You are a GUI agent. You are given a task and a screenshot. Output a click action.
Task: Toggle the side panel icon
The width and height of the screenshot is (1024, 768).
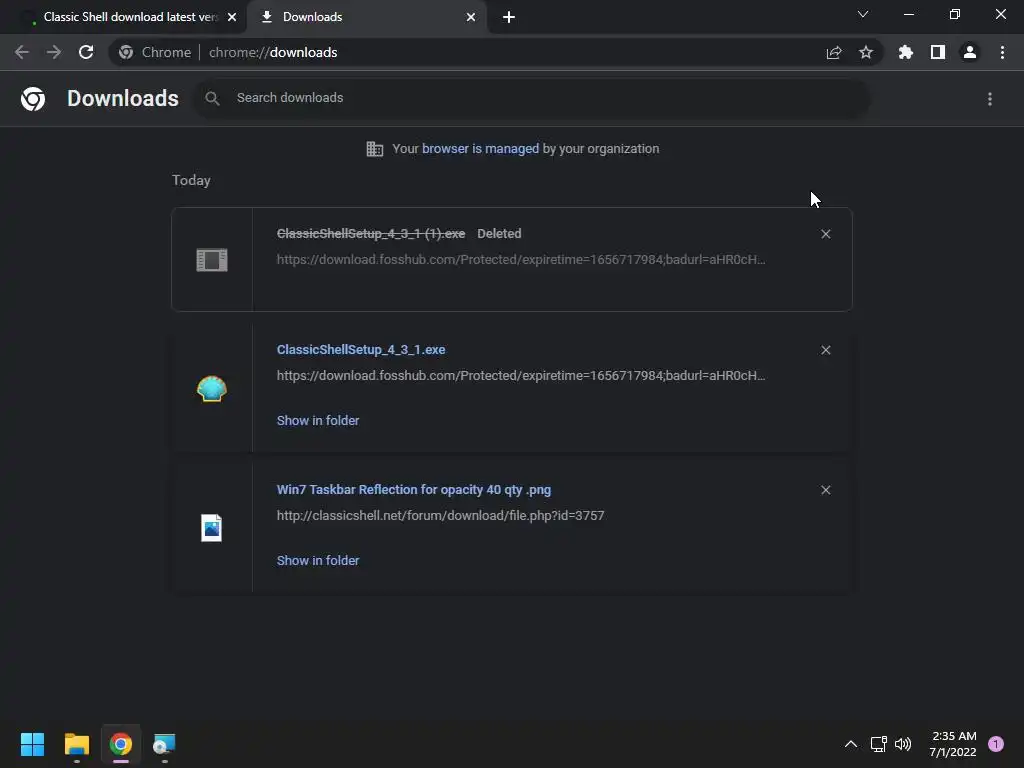tap(938, 52)
